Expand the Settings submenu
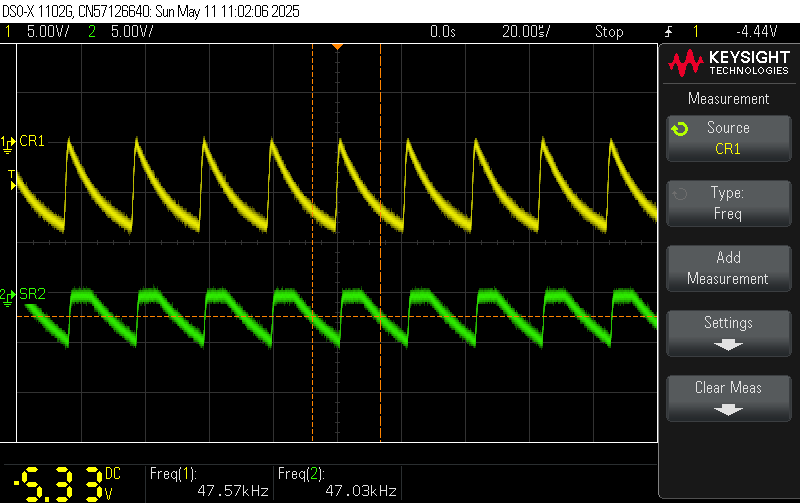This screenshot has height=503, width=800. (x=727, y=333)
